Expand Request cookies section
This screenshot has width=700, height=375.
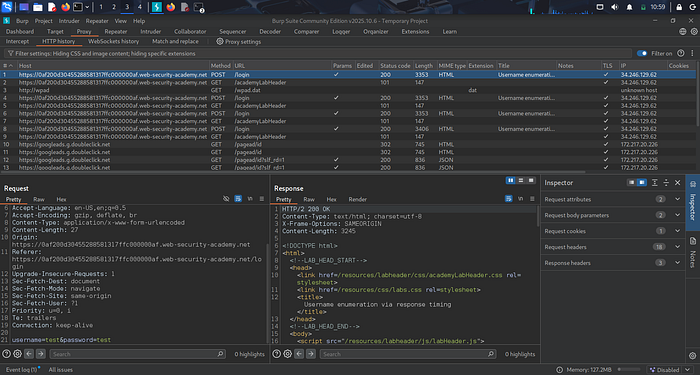pyautogui.click(x=677, y=231)
